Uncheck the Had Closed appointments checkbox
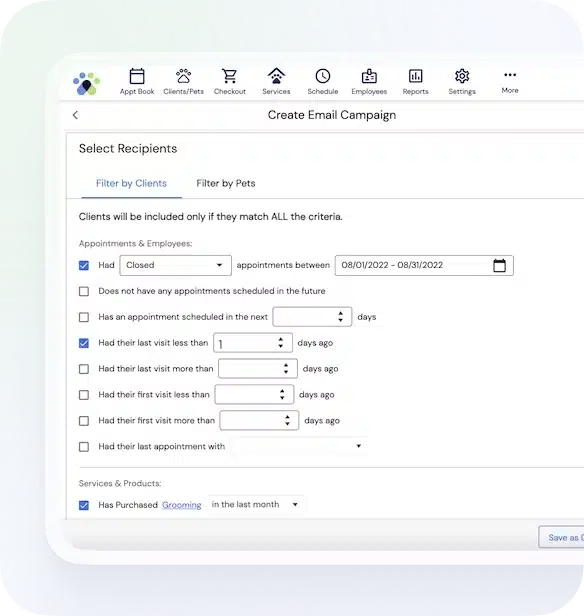Screen dimensions: 584x616 84,266
